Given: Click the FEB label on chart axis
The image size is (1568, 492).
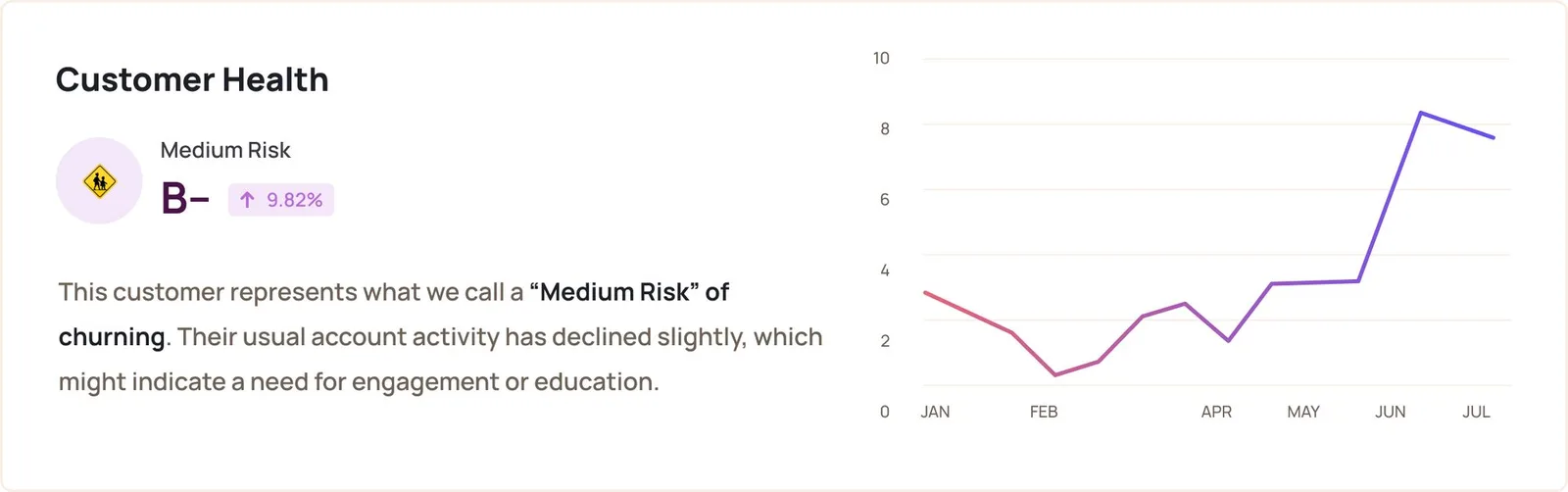Looking at the screenshot, I should click(x=1044, y=412).
